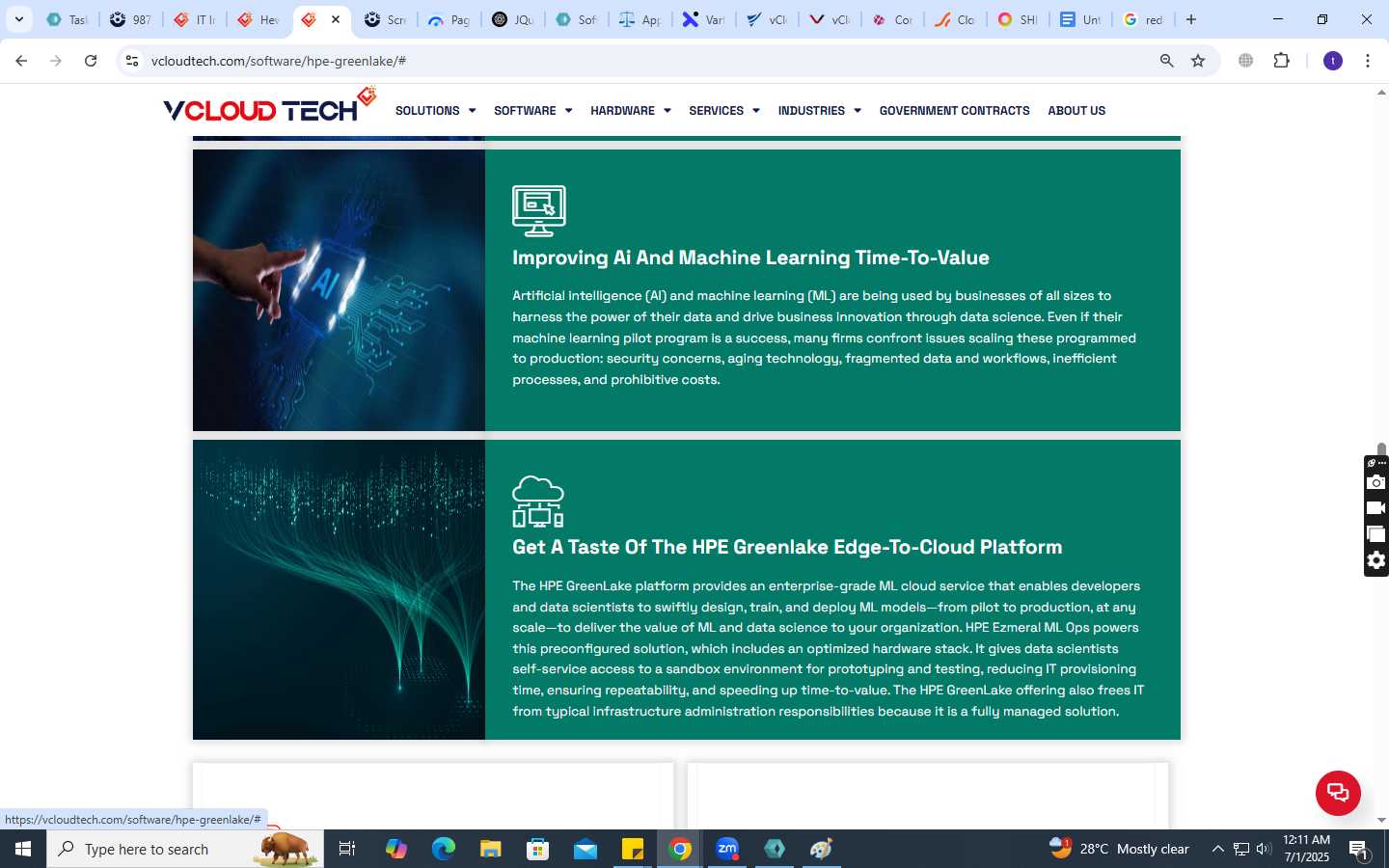Click the scrollbar down arrow
1389x868 pixels.
point(1381,821)
